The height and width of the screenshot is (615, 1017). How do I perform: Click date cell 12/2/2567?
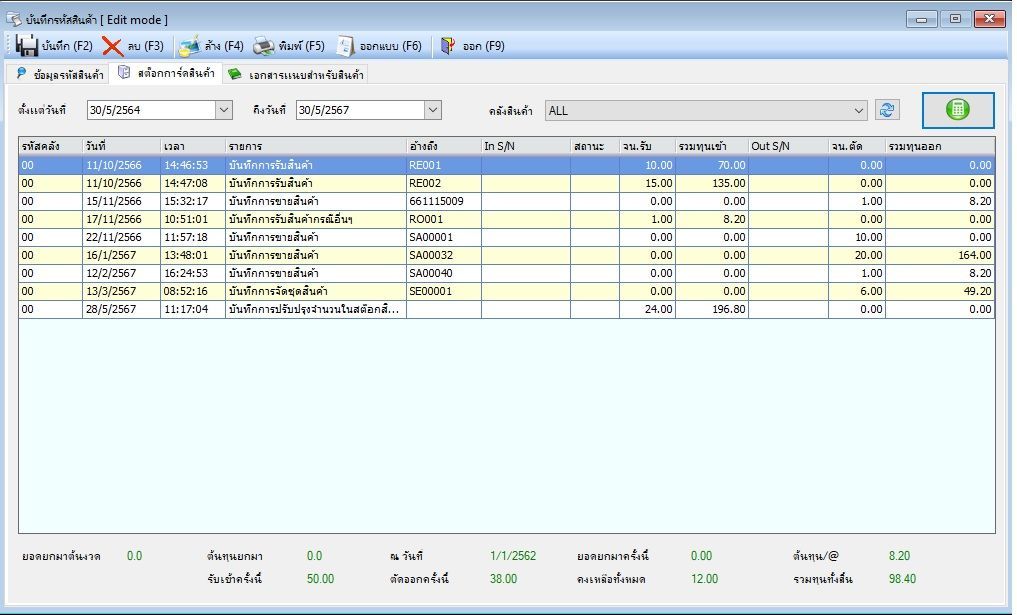[121, 273]
